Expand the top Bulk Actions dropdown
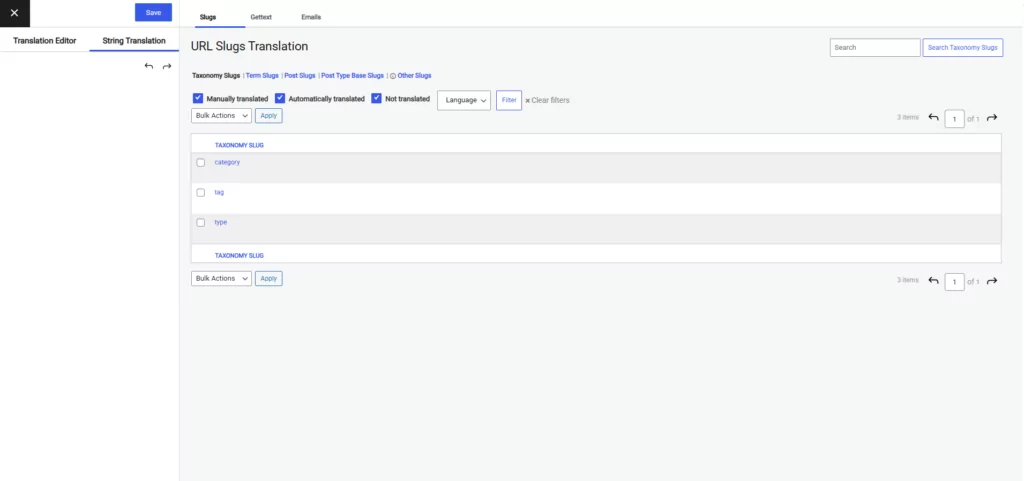1024x481 pixels. [221, 116]
